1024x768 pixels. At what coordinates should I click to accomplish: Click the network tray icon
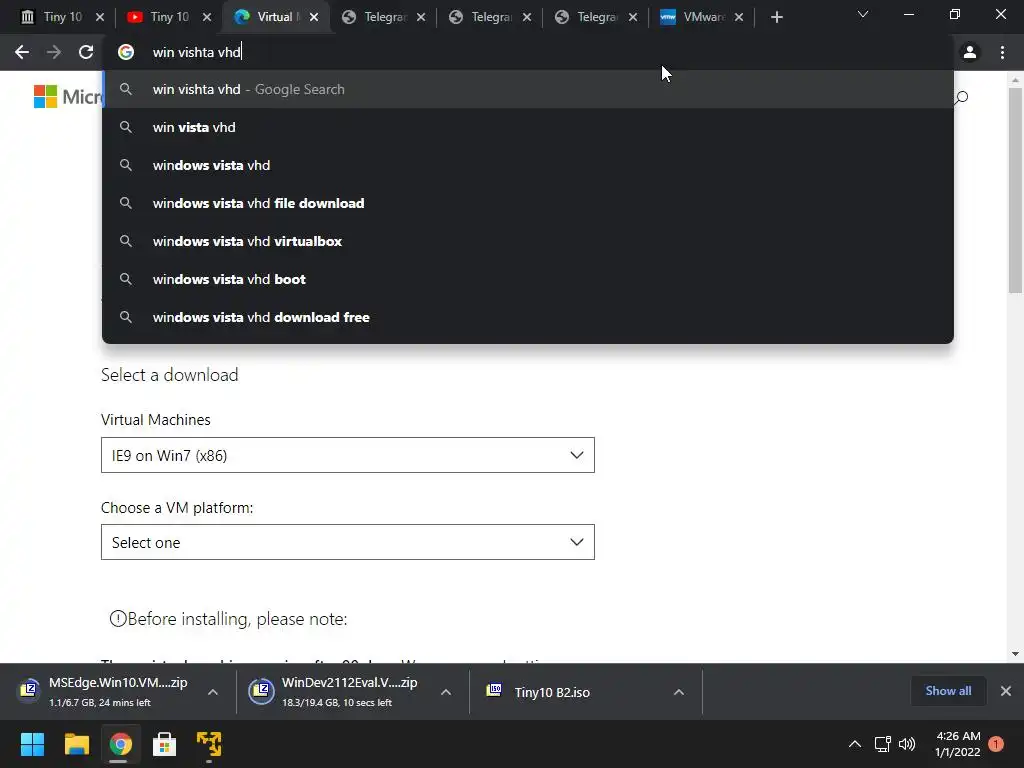click(882, 744)
